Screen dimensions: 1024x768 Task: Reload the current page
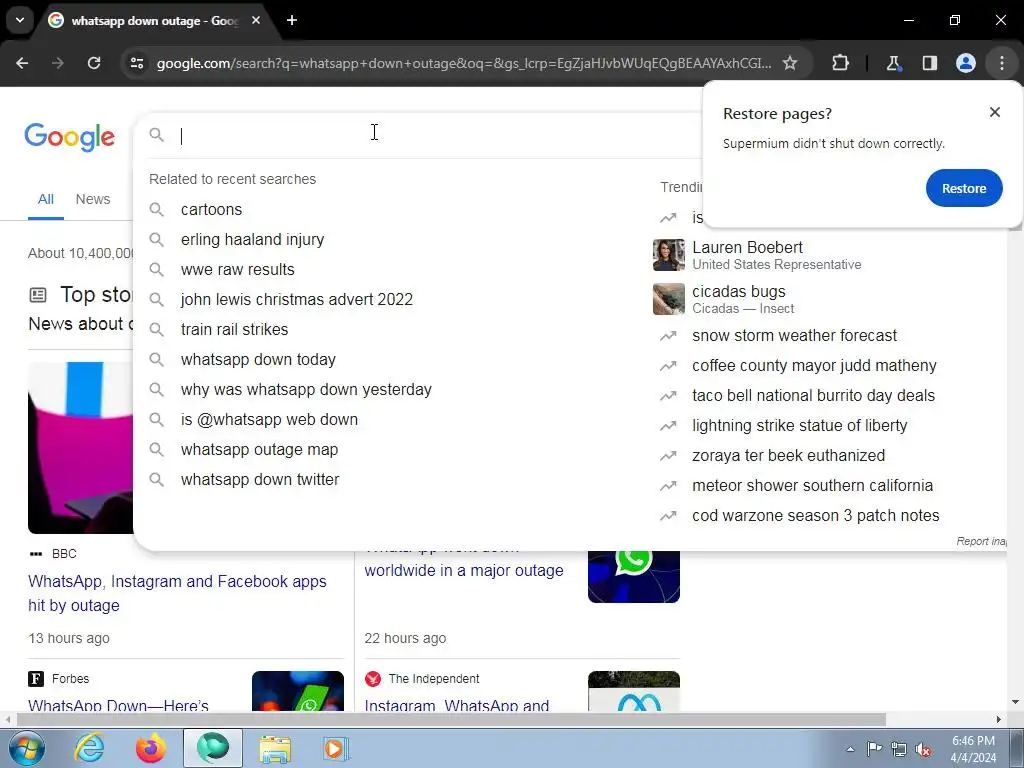[x=94, y=63]
